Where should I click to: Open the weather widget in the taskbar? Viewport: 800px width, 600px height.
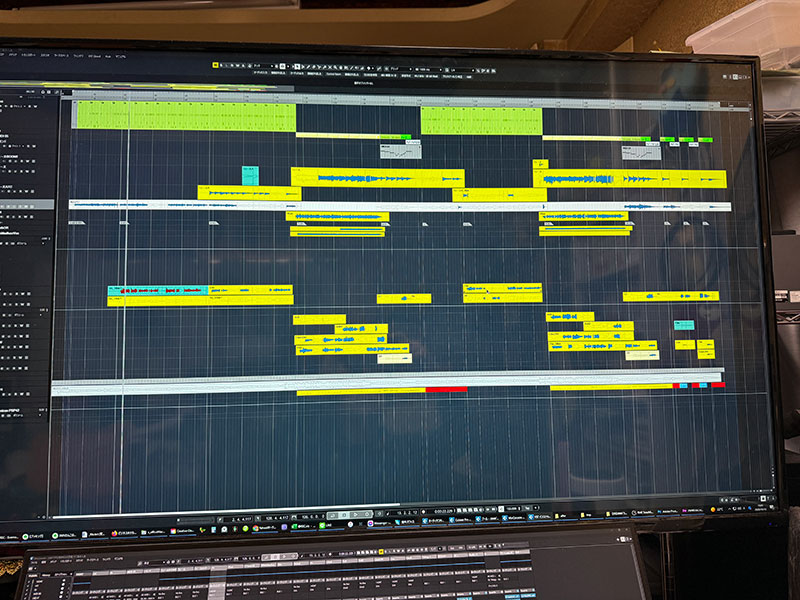(717, 509)
